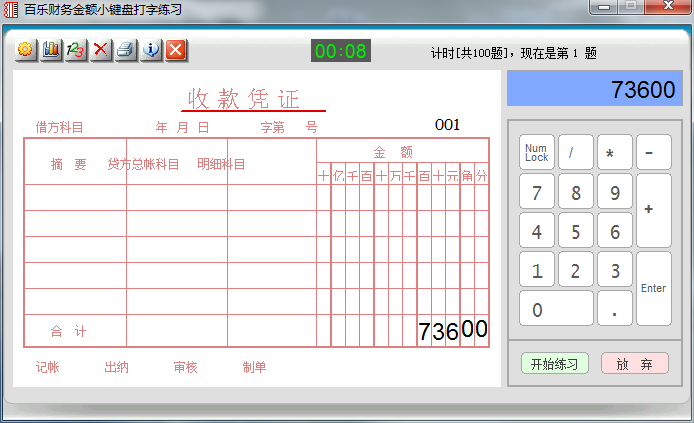Click the blue 73600 amount display field
Image resolution: width=694 pixels, height=423 pixels.
(x=594, y=88)
